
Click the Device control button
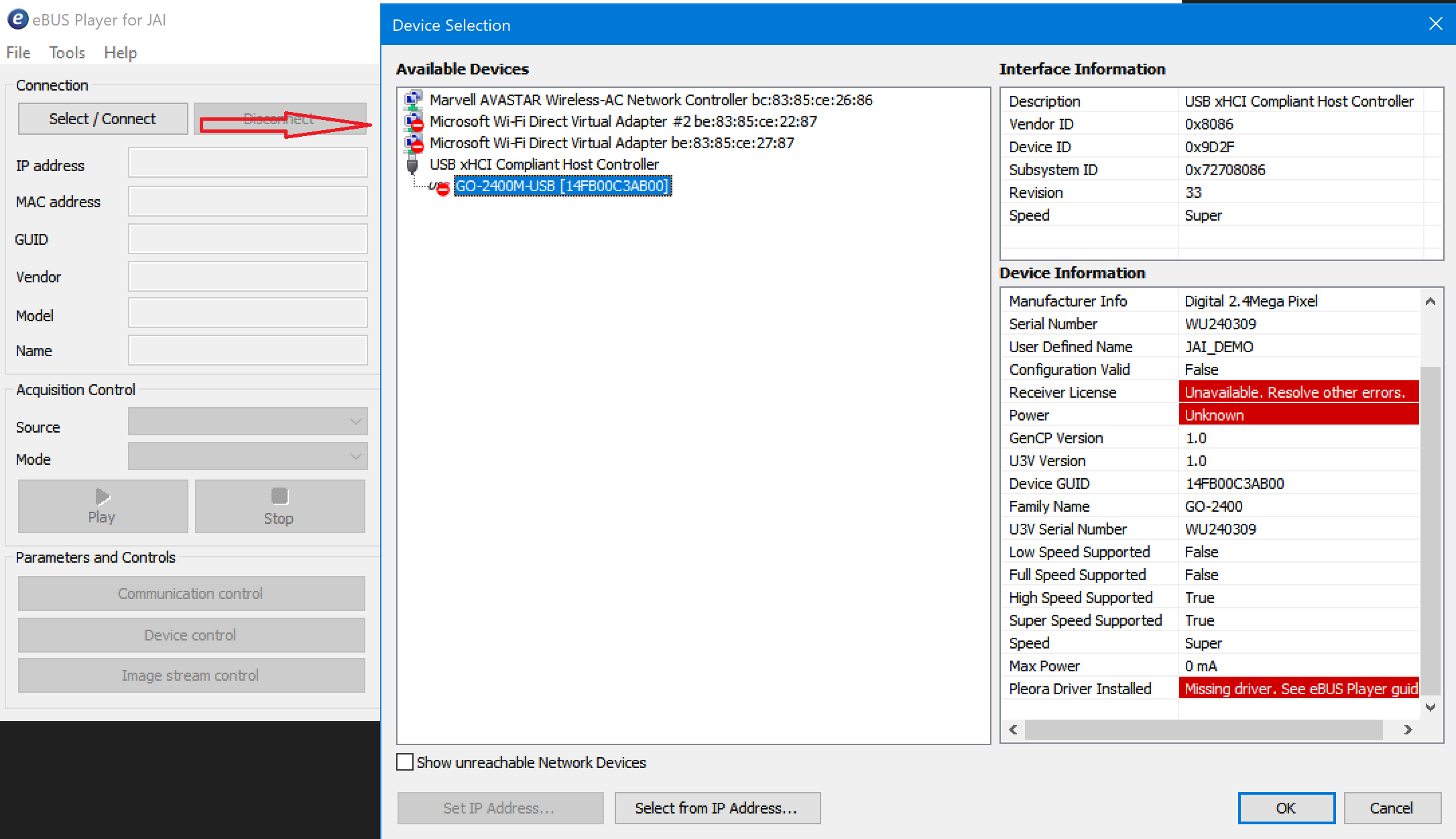tap(191, 634)
